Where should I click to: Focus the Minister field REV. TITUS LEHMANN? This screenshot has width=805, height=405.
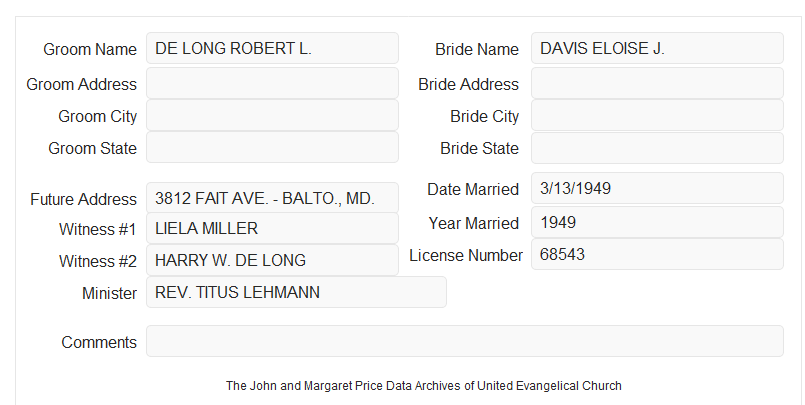coord(296,292)
